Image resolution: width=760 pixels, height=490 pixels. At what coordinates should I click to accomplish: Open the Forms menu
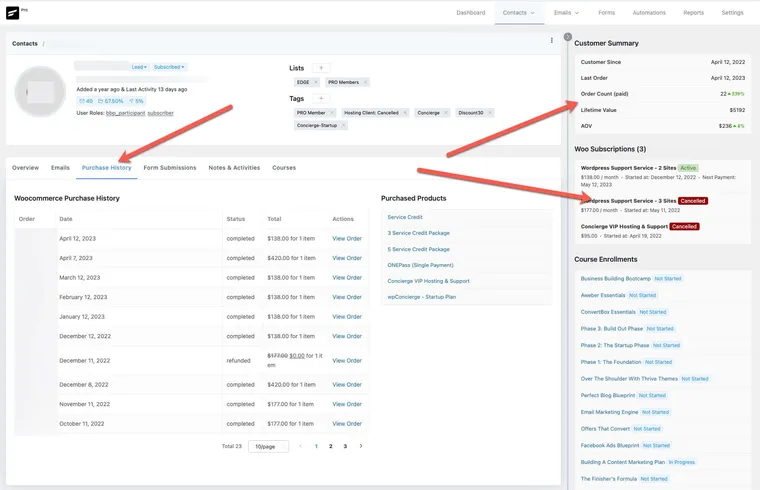point(606,13)
